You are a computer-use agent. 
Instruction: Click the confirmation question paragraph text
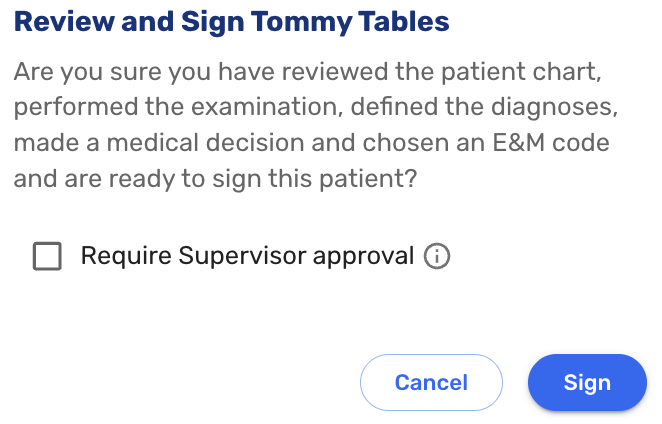310,127
